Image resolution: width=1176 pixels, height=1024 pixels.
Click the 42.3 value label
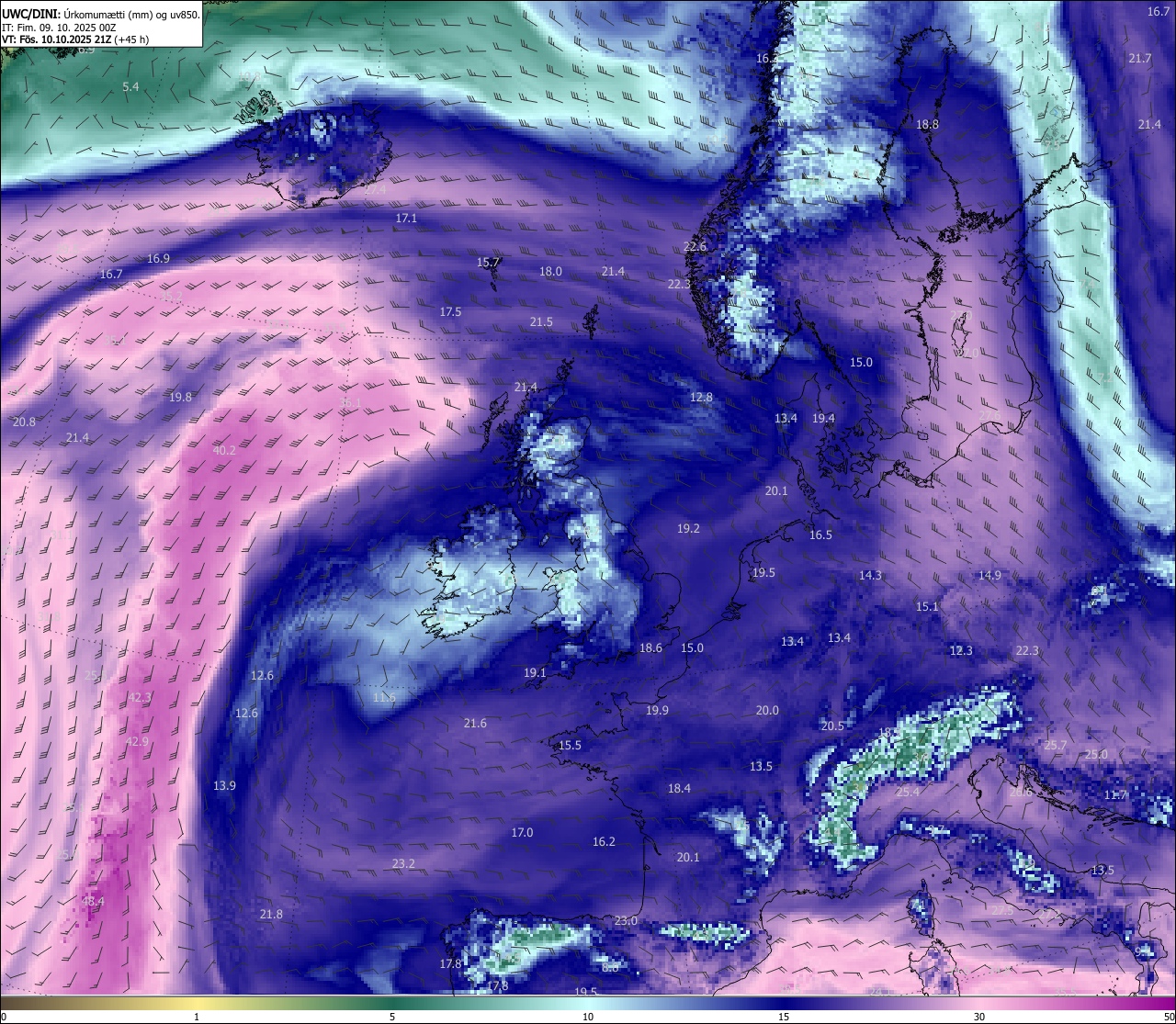(x=139, y=697)
